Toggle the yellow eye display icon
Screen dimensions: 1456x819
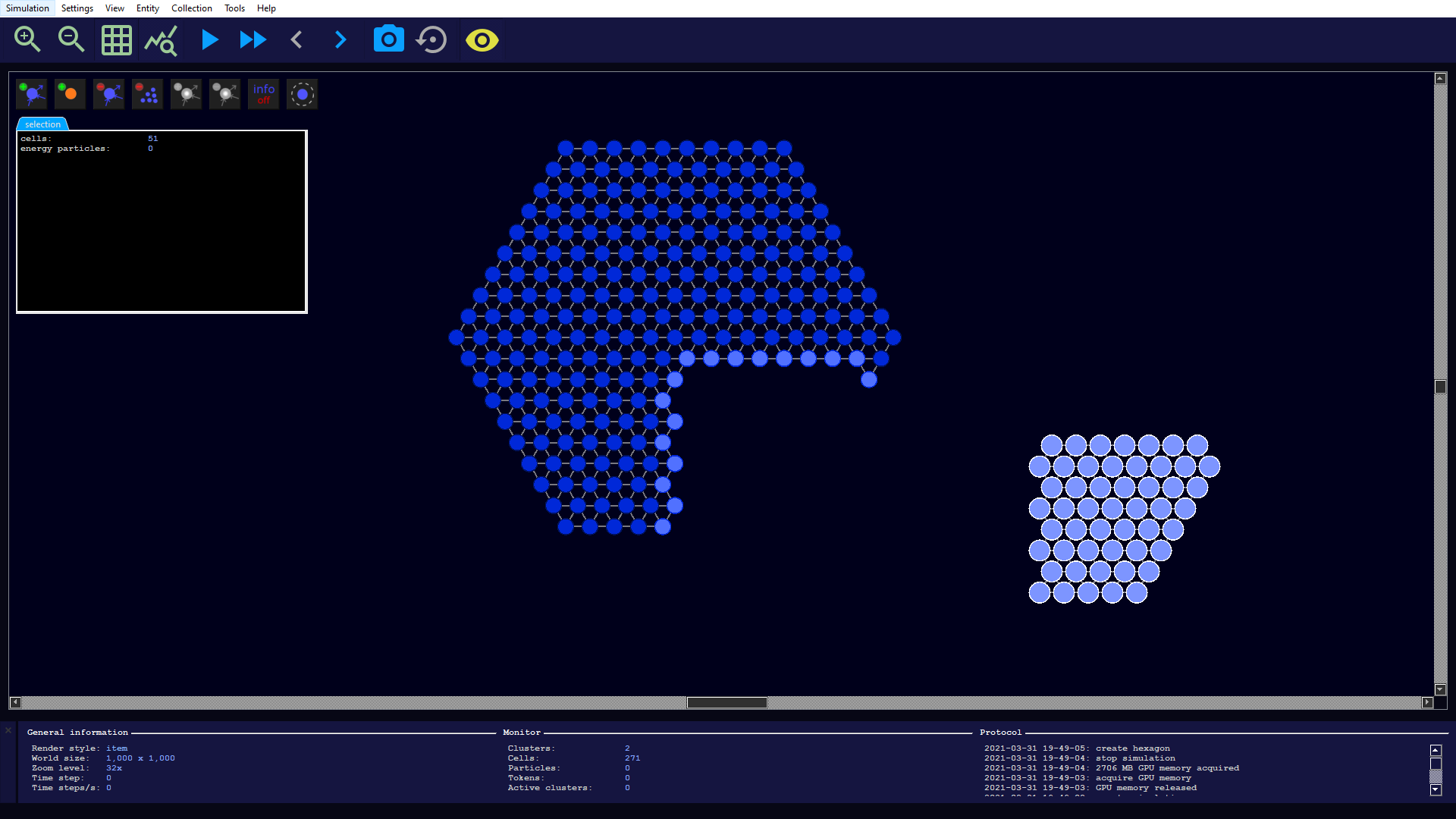pyautogui.click(x=482, y=39)
